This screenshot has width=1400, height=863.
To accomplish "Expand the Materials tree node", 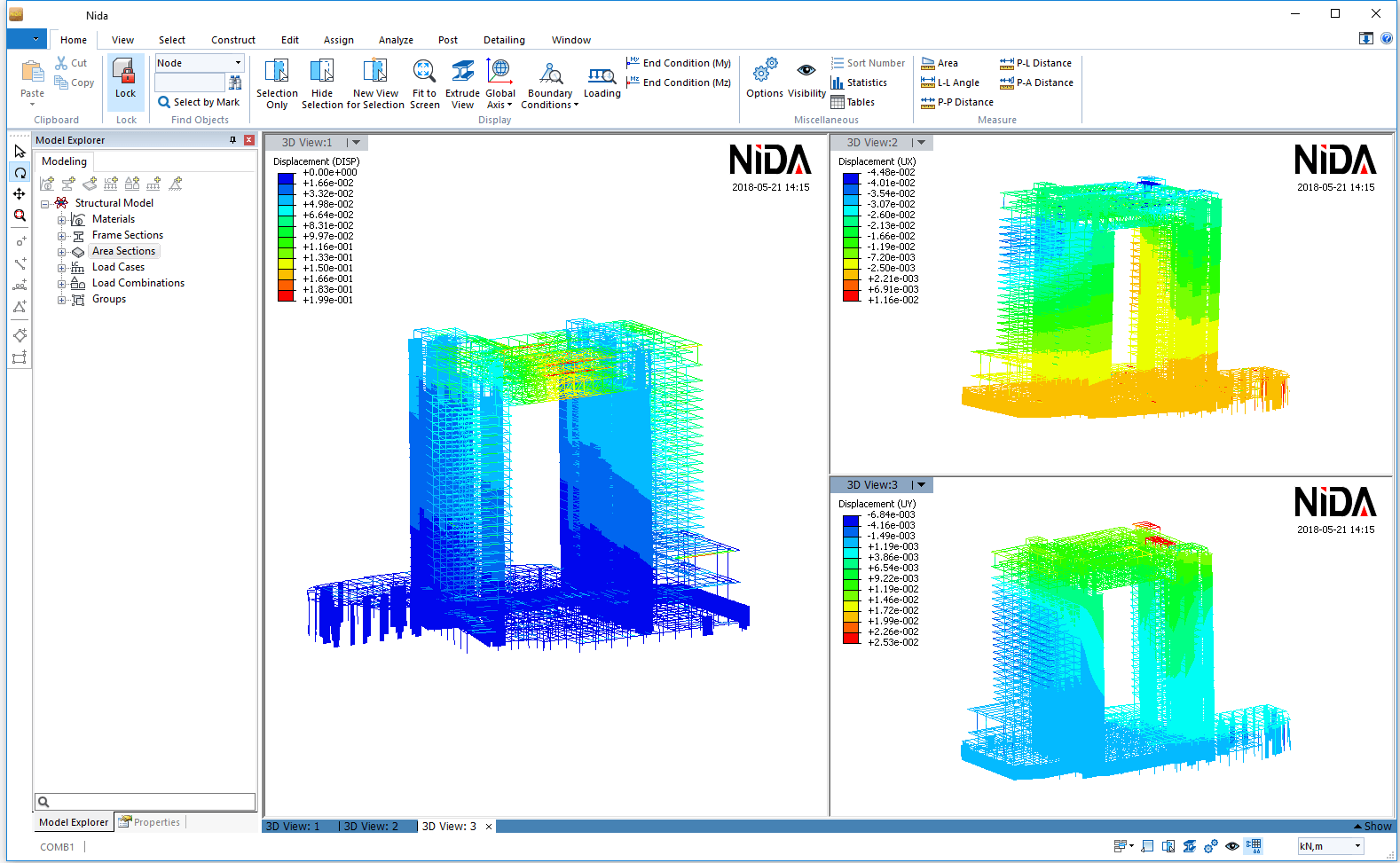I will [61, 220].
